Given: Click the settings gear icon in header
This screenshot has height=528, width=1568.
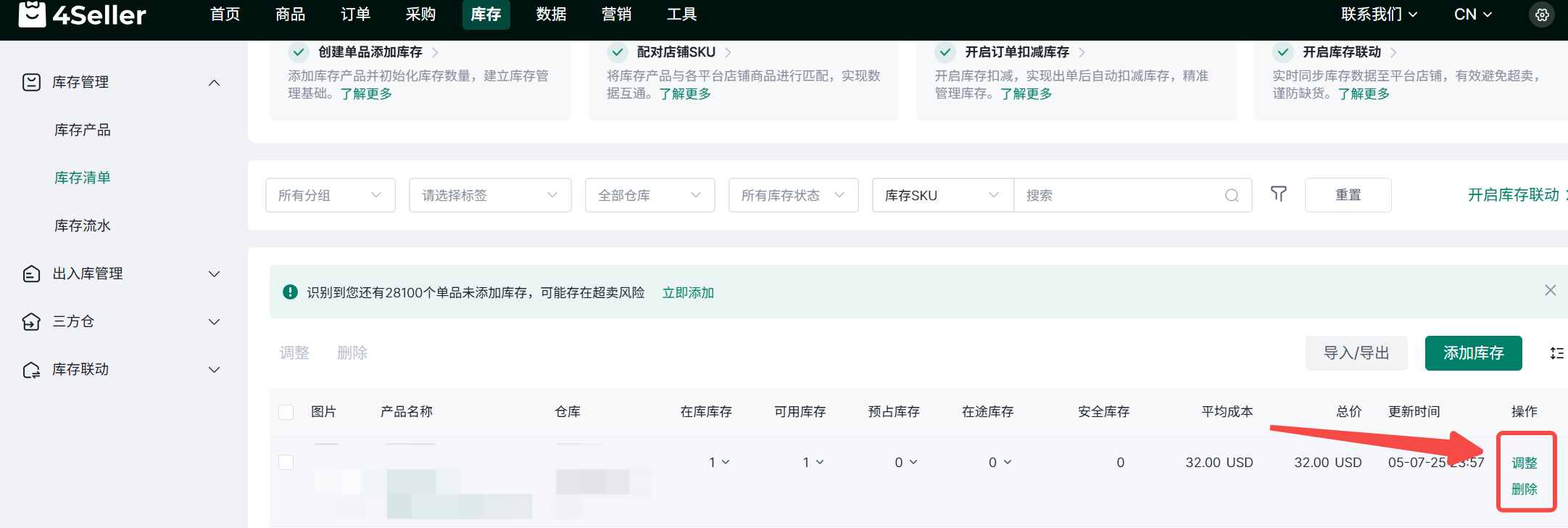Looking at the screenshot, I should pos(1542,15).
